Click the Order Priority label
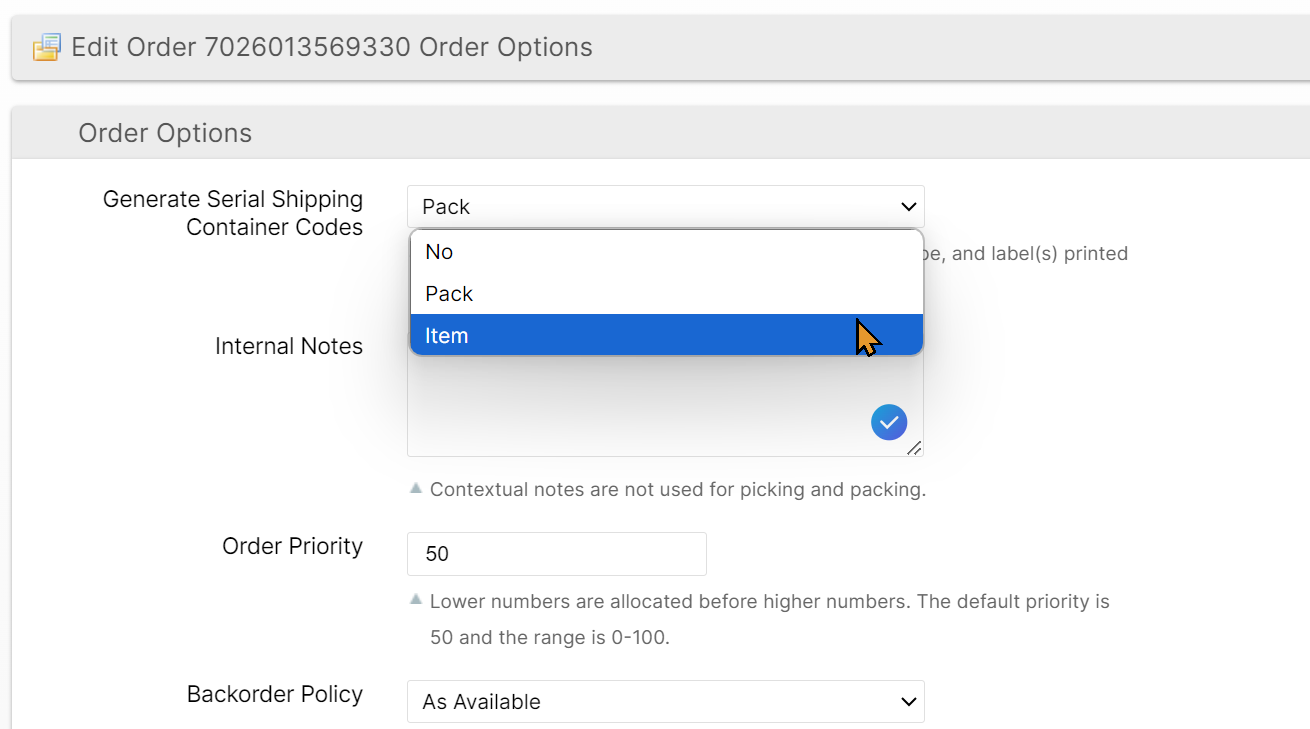1310x729 pixels. (x=292, y=546)
